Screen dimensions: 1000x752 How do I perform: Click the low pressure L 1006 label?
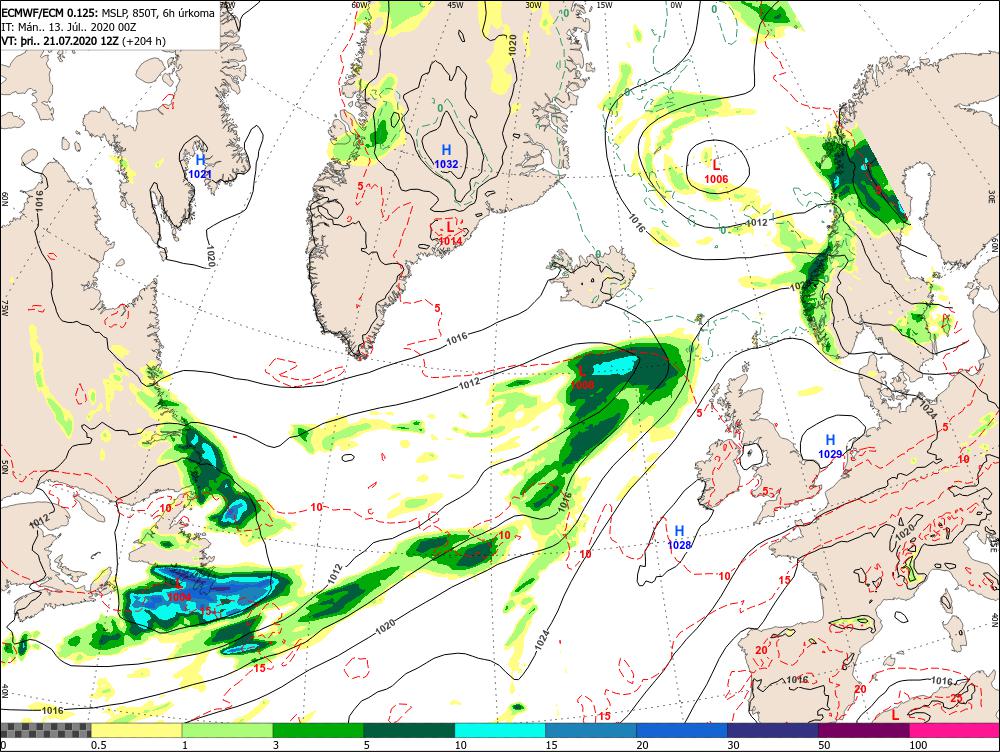coord(716,172)
